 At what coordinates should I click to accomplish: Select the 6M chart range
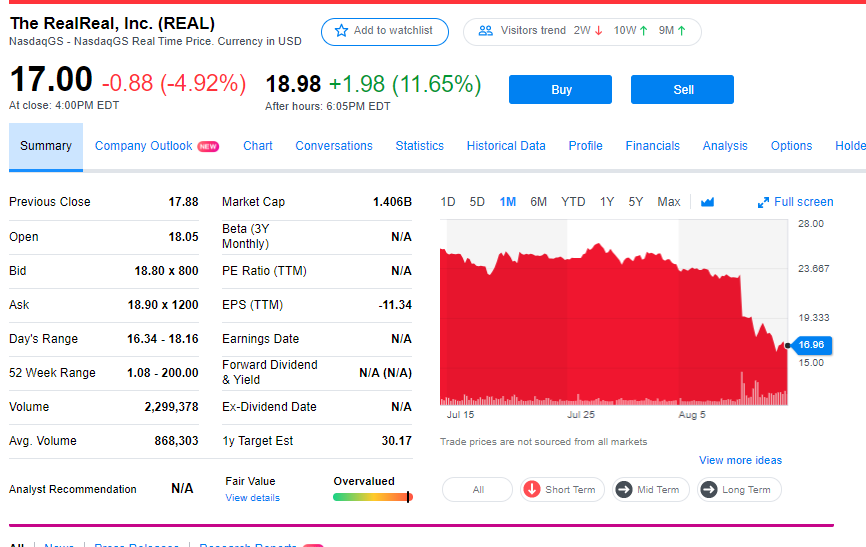(538, 202)
